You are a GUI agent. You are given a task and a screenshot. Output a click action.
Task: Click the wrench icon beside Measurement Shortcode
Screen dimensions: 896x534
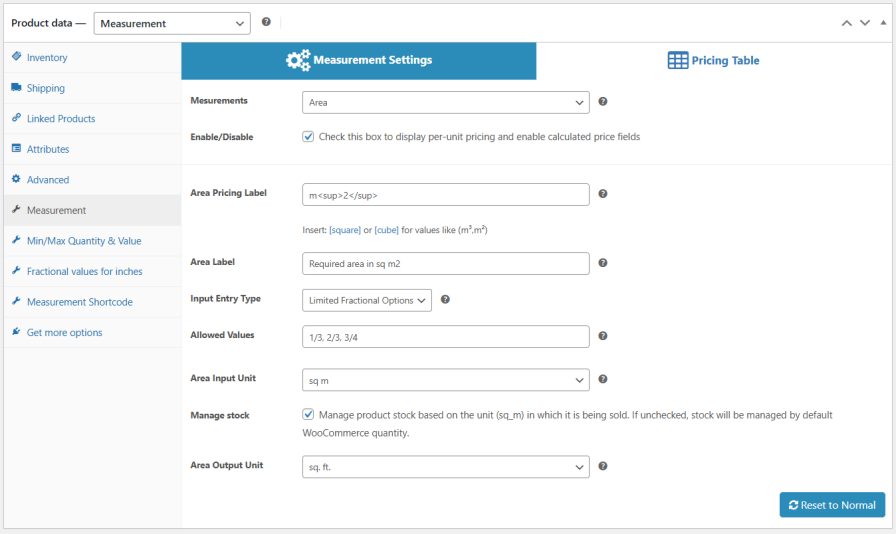(17, 301)
